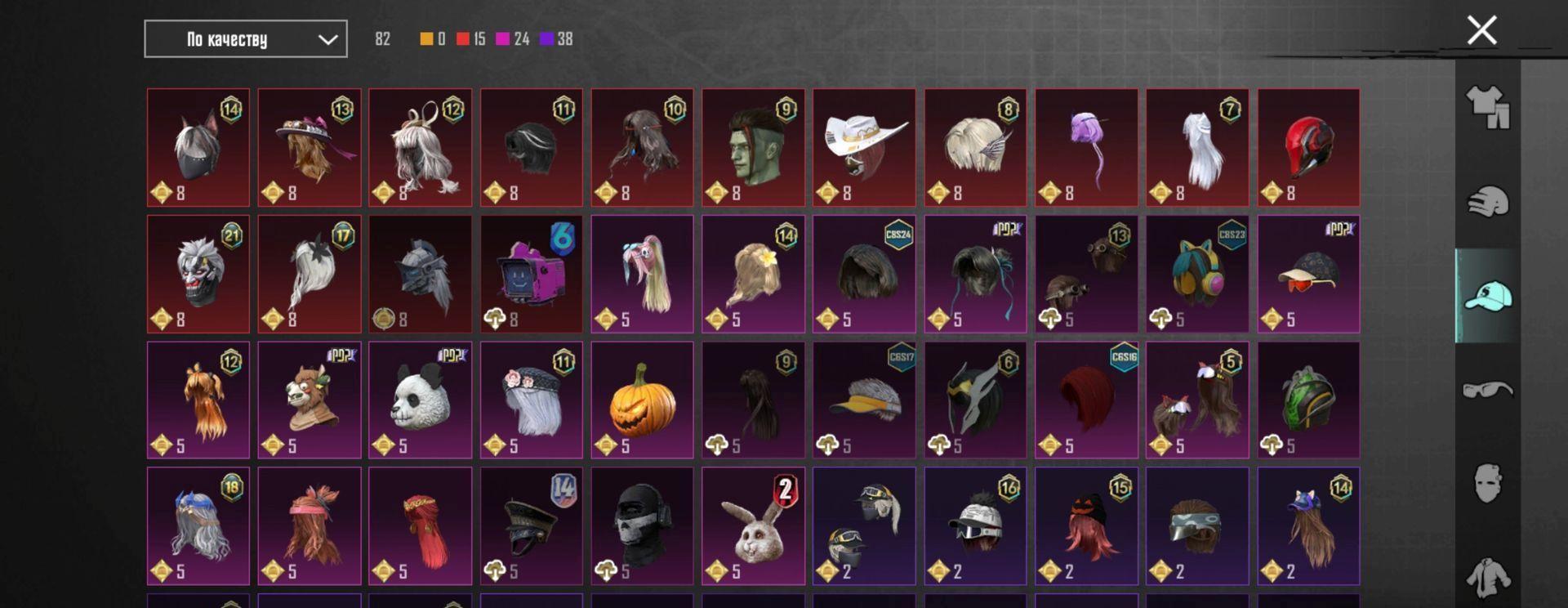Select the pink TV head item
Viewport: 1568px width, 608px height.
pos(531,274)
